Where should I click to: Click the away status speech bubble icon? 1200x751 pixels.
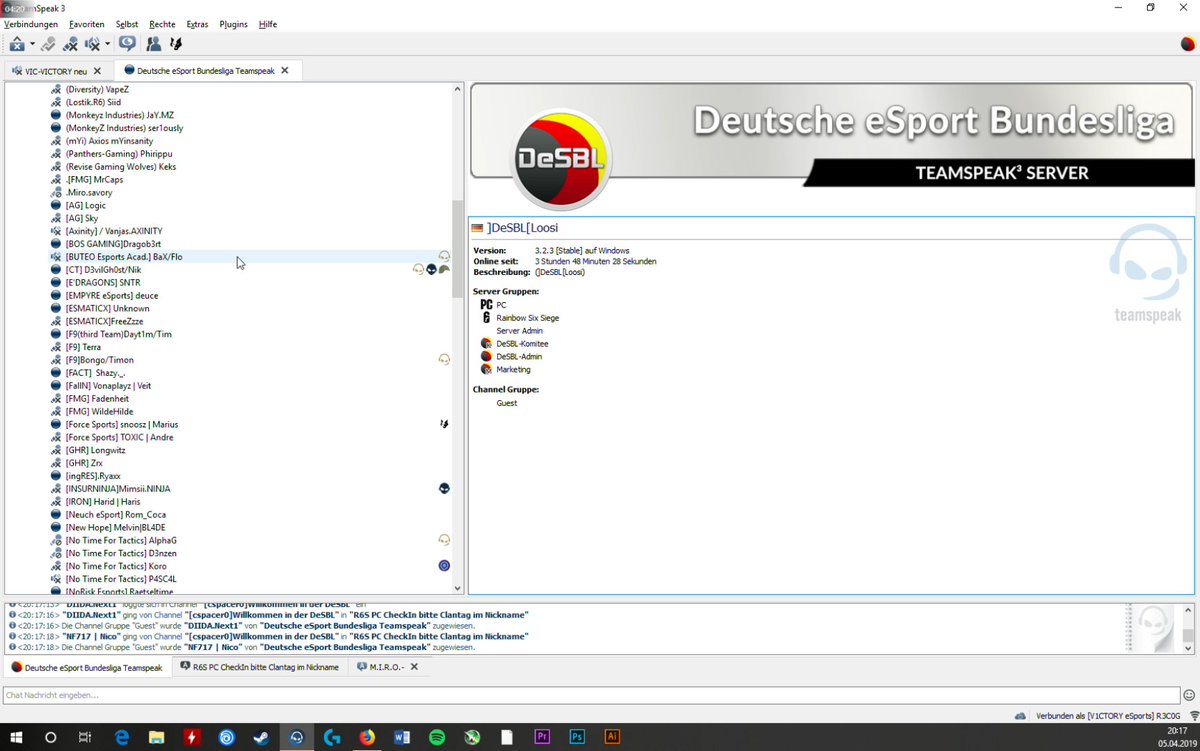tap(127, 43)
